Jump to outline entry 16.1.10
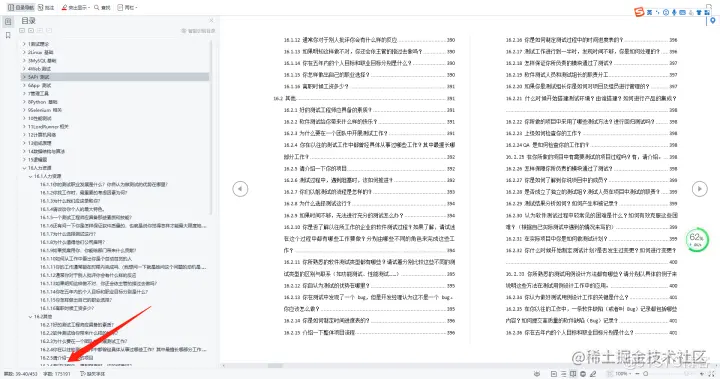The height and width of the screenshot is (379, 720). pyautogui.click(x=86, y=259)
